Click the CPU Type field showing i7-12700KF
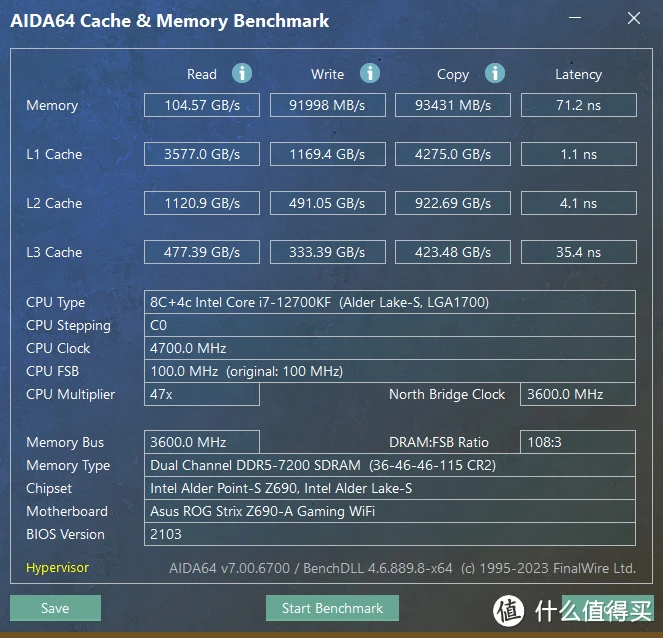 click(x=390, y=302)
